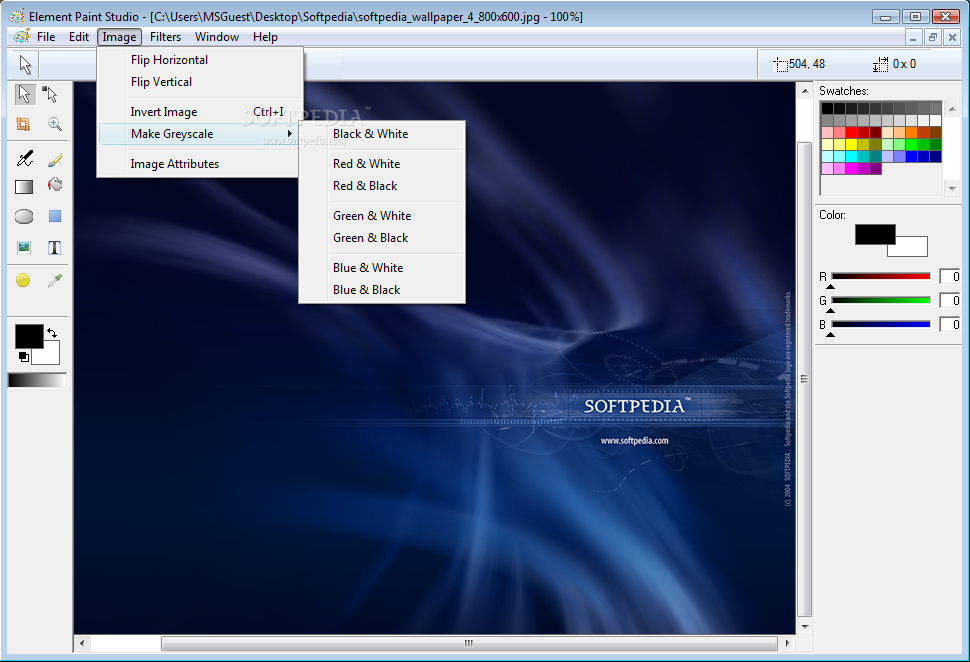This screenshot has height=662, width=970.
Task: Swap foreground and background colors arrow
Action: (x=52, y=333)
